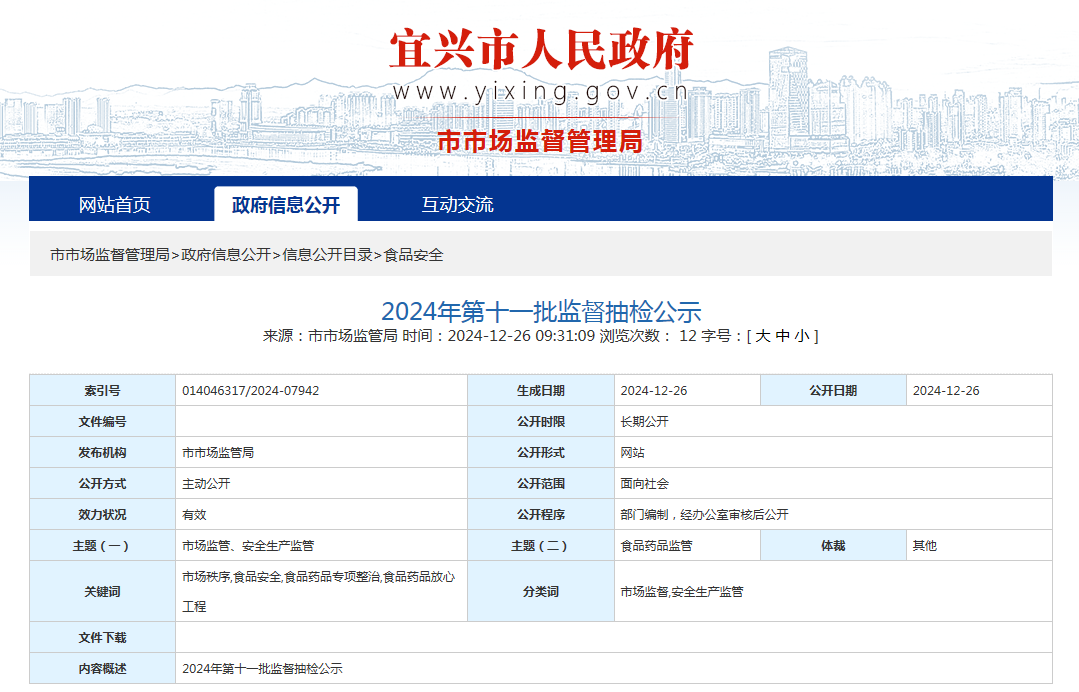Select the index number 014046317/2024-07942

coord(250,391)
